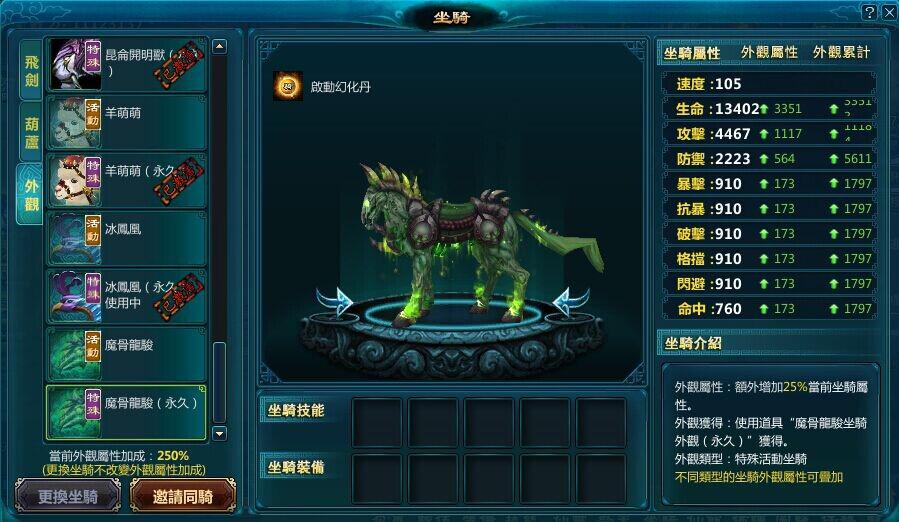Switch to the 飛劍 side tab
Image resolution: width=899 pixels, height=522 pixels.
[x=31, y=71]
